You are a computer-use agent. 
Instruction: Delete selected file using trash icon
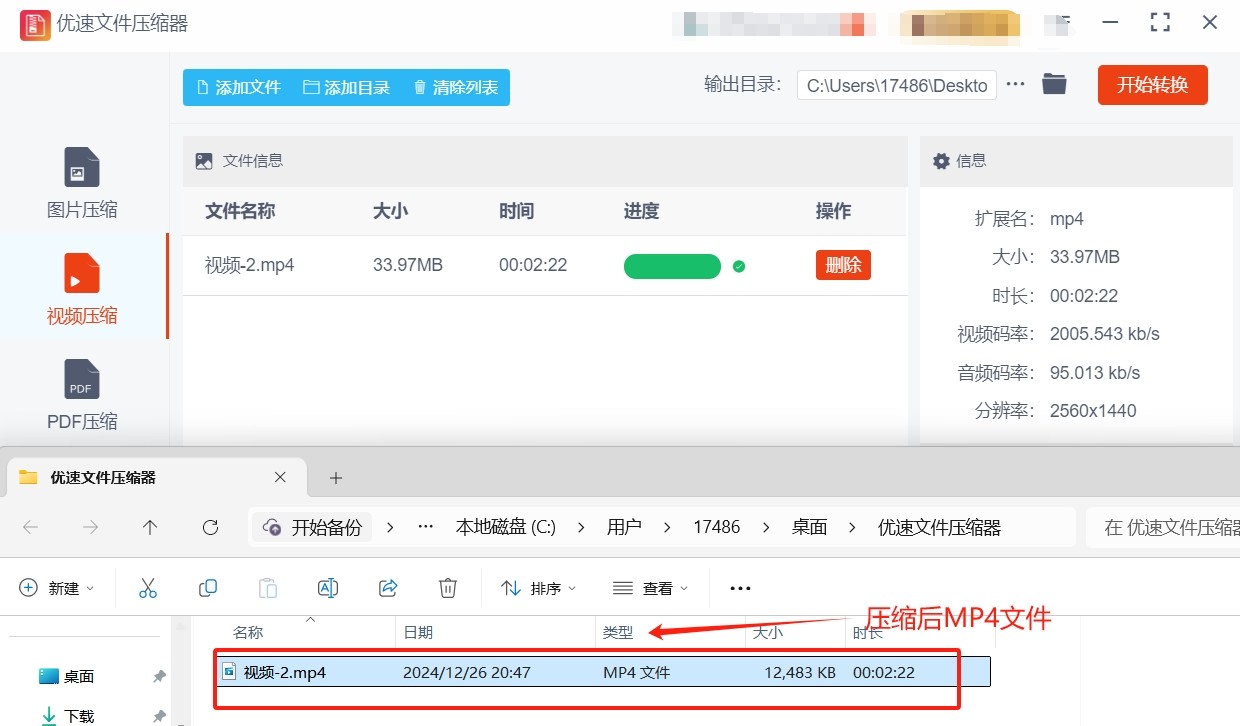(448, 588)
